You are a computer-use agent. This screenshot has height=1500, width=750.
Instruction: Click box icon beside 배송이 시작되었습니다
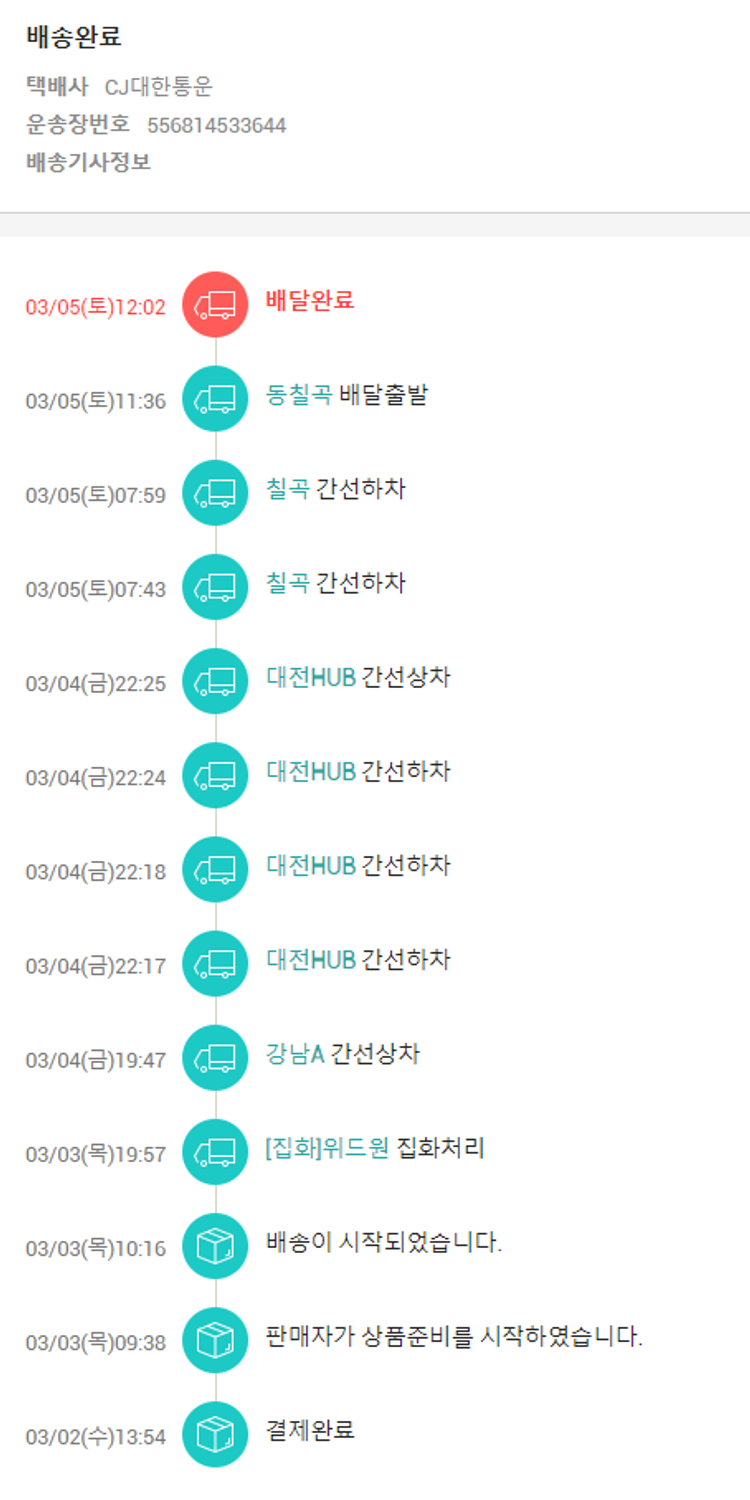[x=215, y=1246]
